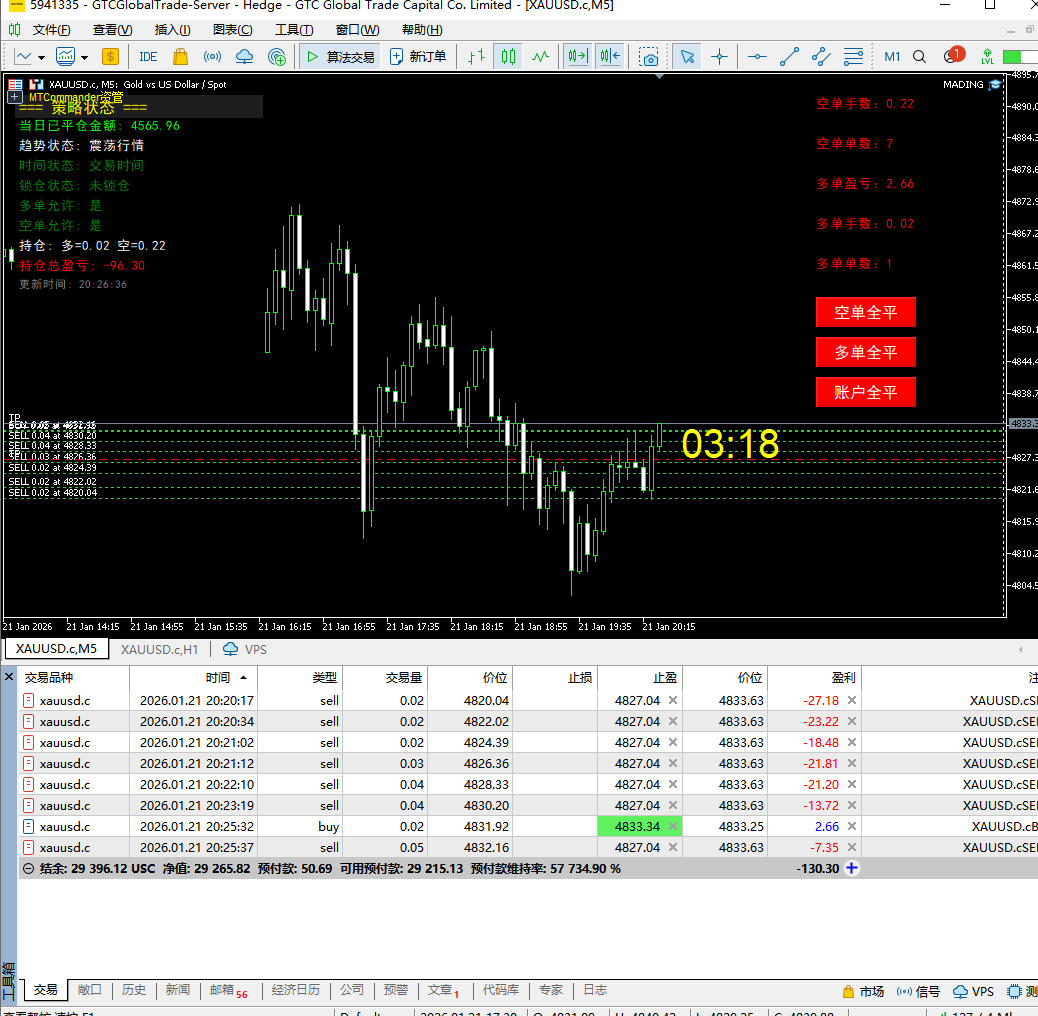This screenshot has height=1016, width=1038.
Task: Collapse the balance summary row
Action: coord(28,868)
